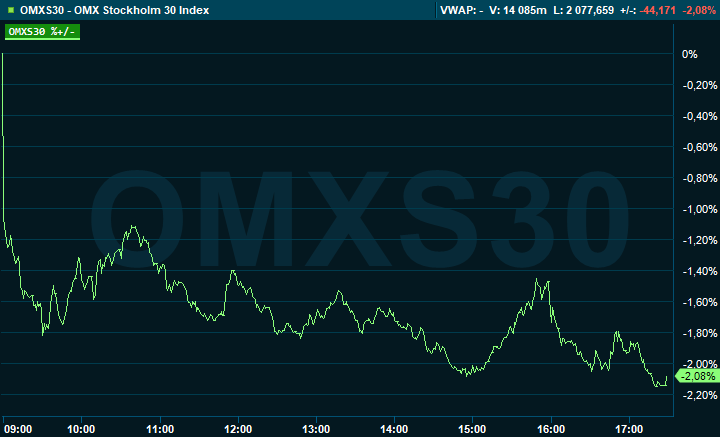
Task: Click the '17:00' time axis label
Action: pos(629,429)
